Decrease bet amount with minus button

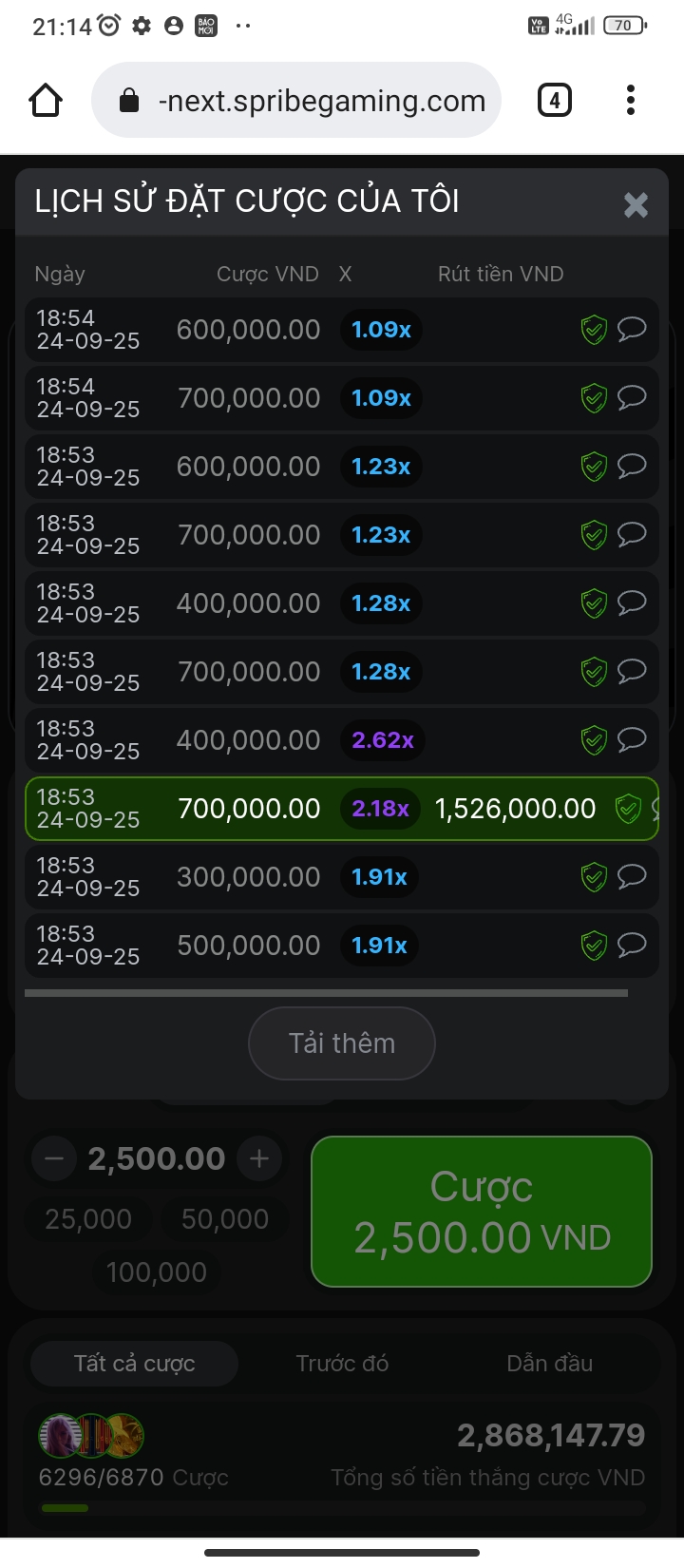coord(54,1158)
